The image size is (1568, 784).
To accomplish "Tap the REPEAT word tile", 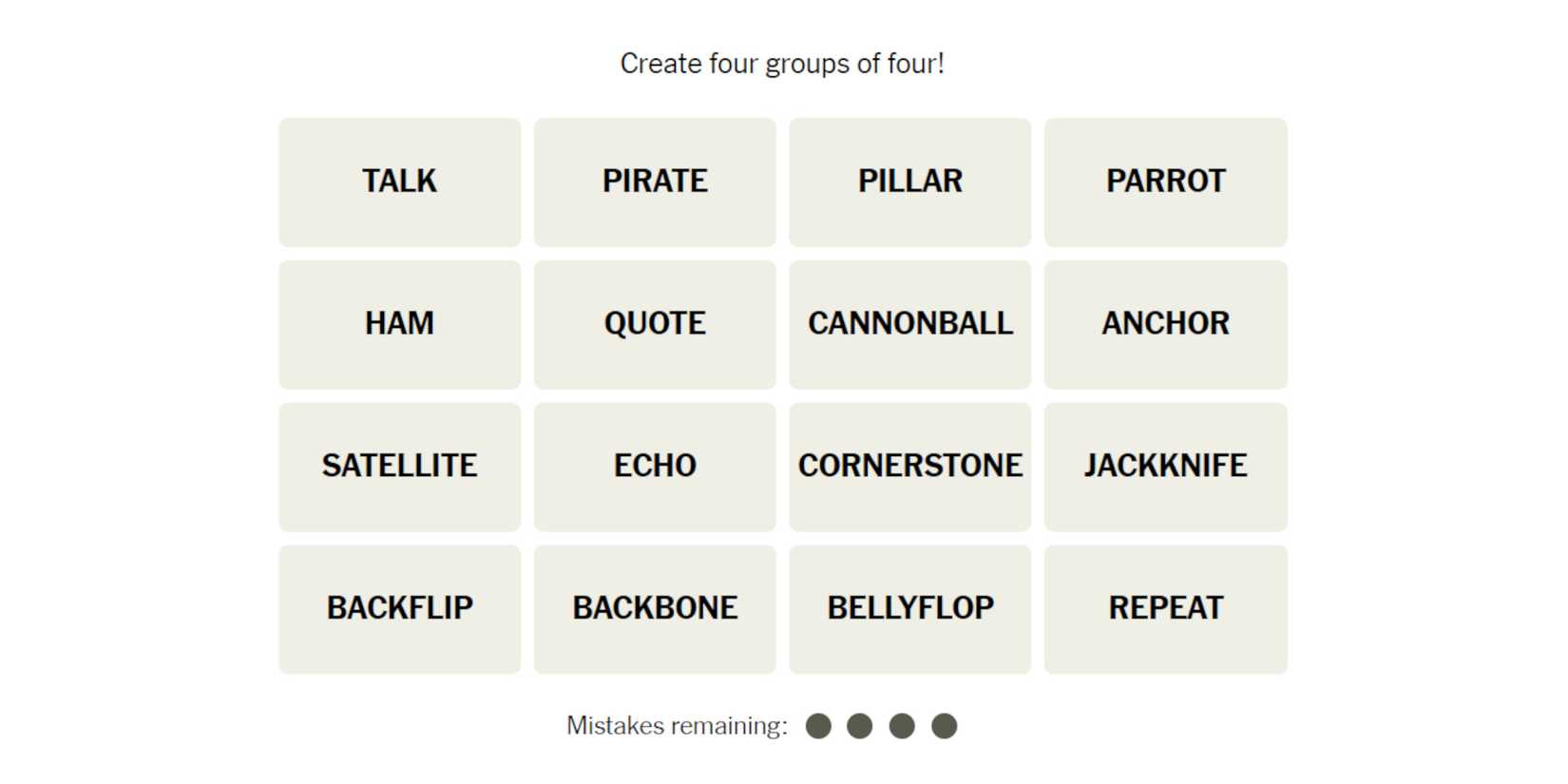I will (x=1165, y=609).
